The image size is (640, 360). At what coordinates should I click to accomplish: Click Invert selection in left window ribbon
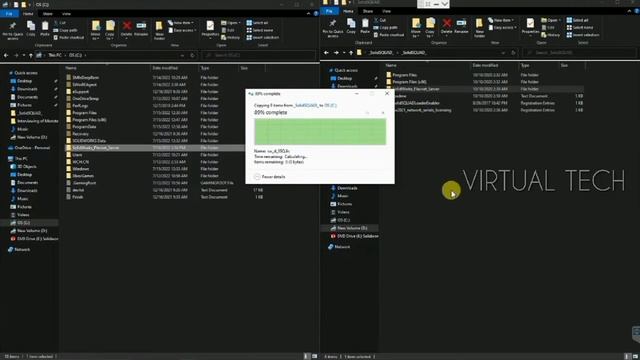(x=262, y=38)
